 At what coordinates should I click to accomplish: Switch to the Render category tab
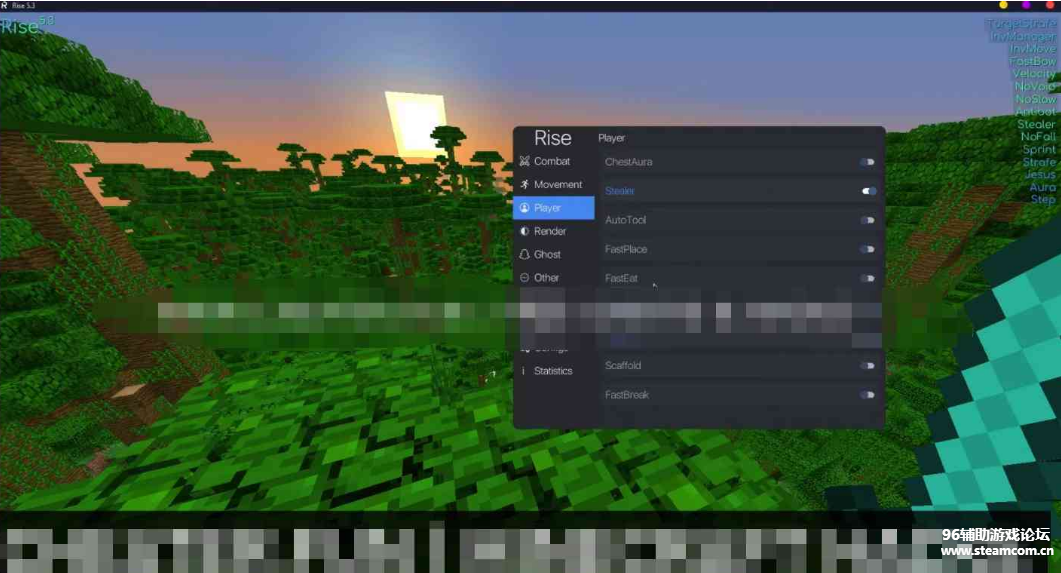550,231
